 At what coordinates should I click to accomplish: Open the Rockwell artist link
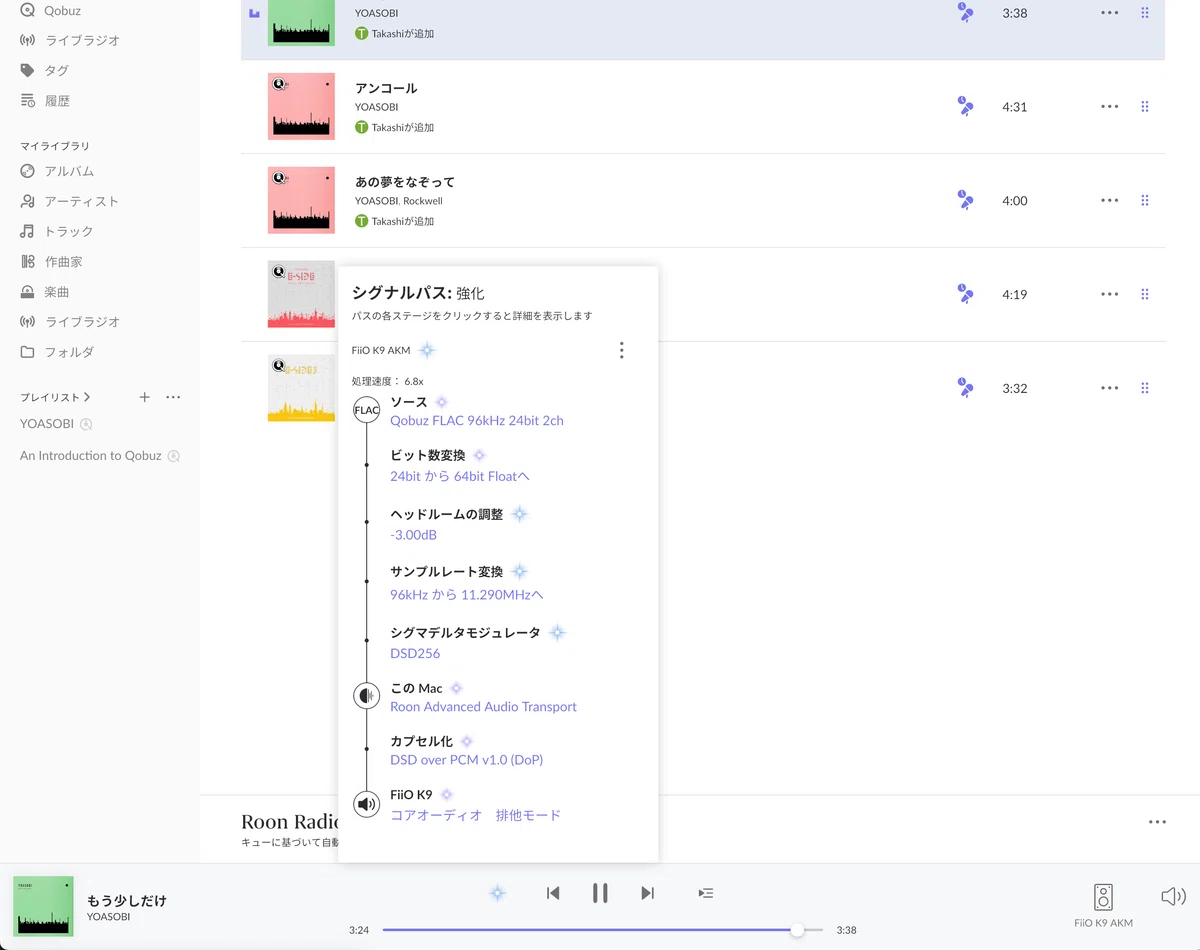pyautogui.click(x=423, y=201)
